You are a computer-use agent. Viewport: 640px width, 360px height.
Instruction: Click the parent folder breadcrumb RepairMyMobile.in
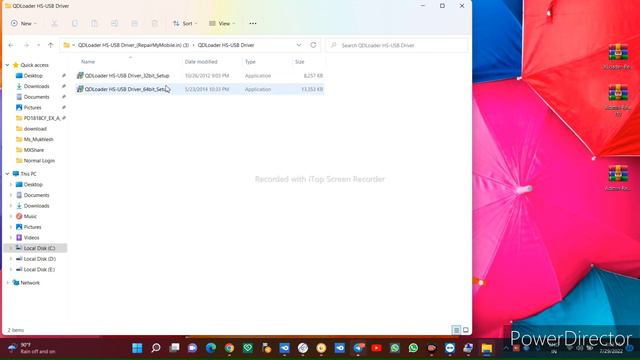click(133, 45)
